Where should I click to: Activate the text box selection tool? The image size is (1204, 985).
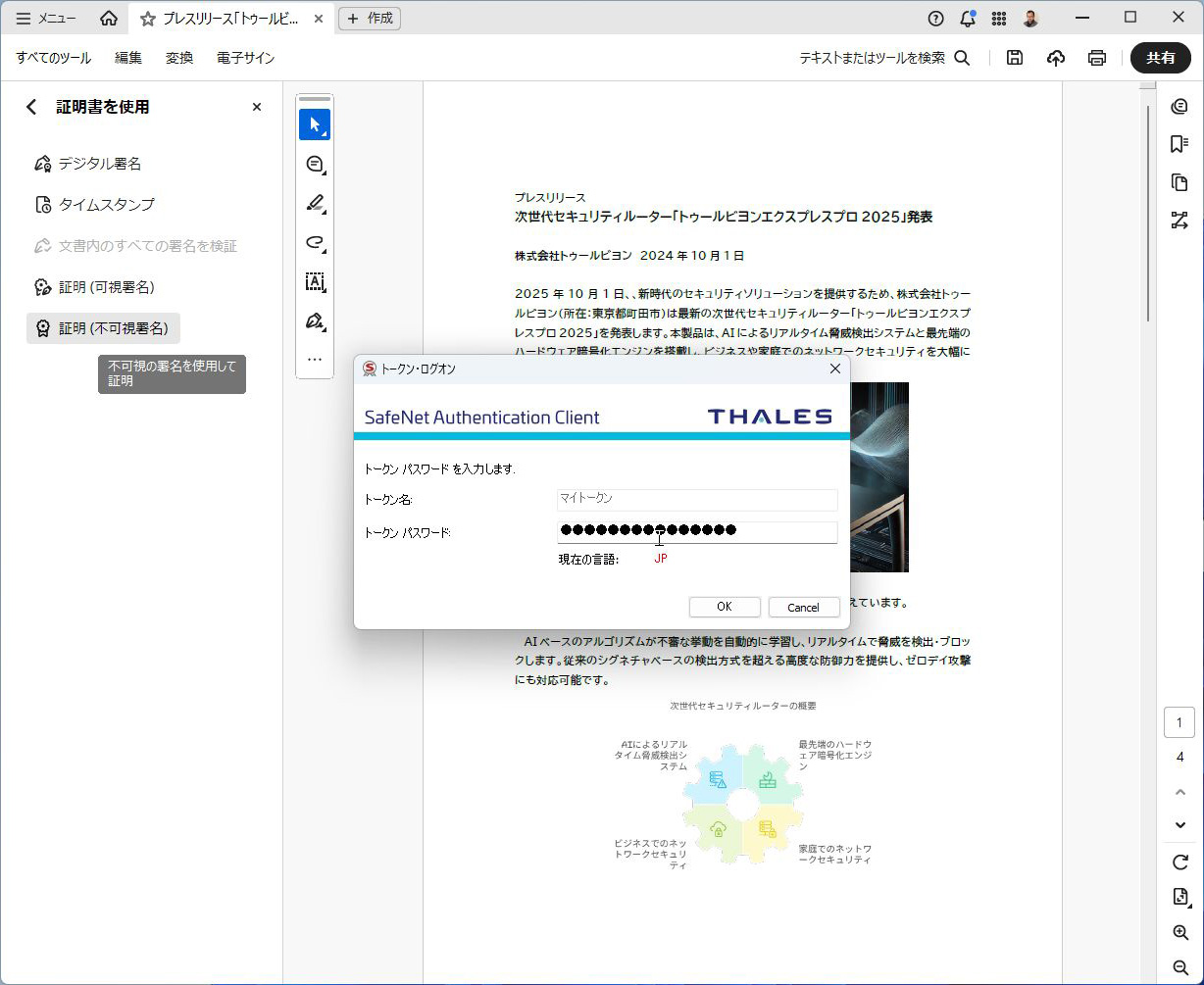(315, 281)
